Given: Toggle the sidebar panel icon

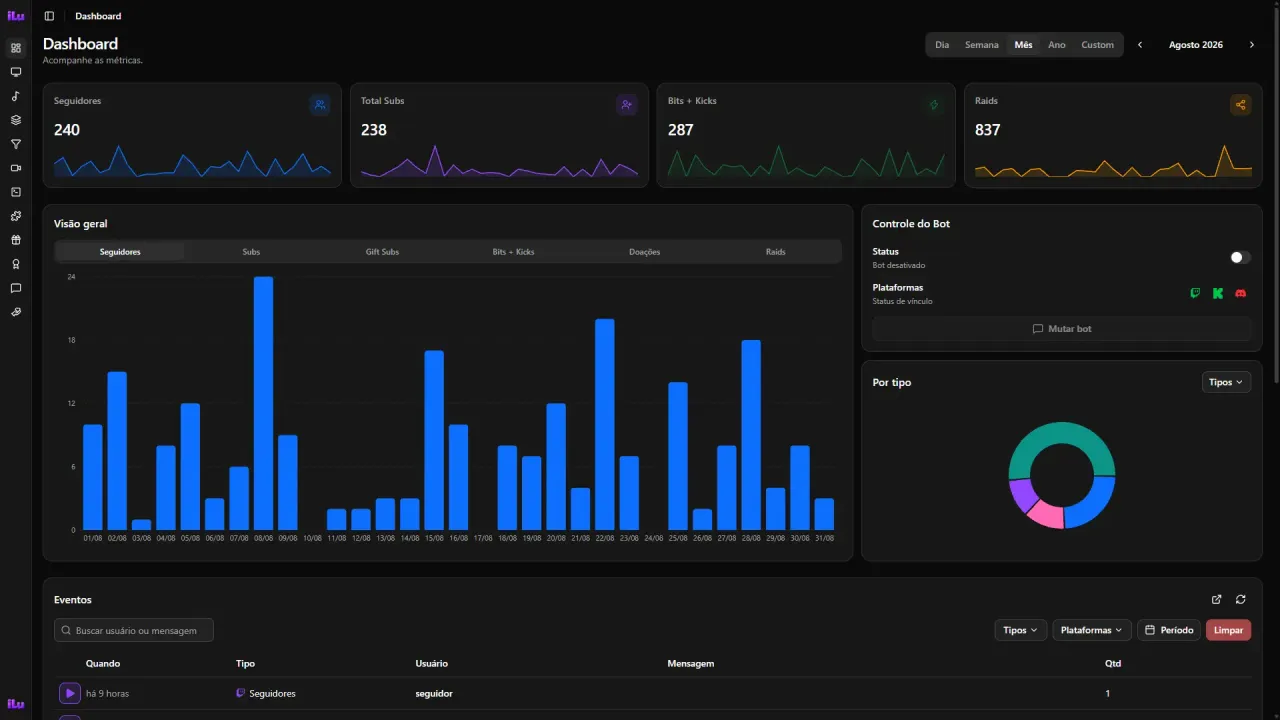Looking at the screenshot, I should click(x=49, y=16).
